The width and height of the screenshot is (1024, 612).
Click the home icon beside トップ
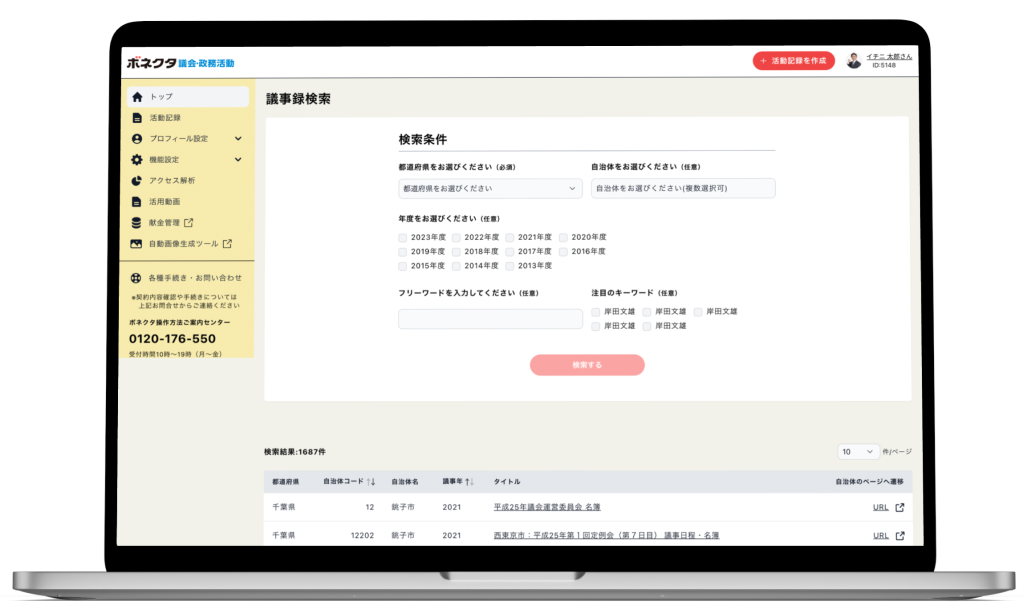(x=137, y=97)
